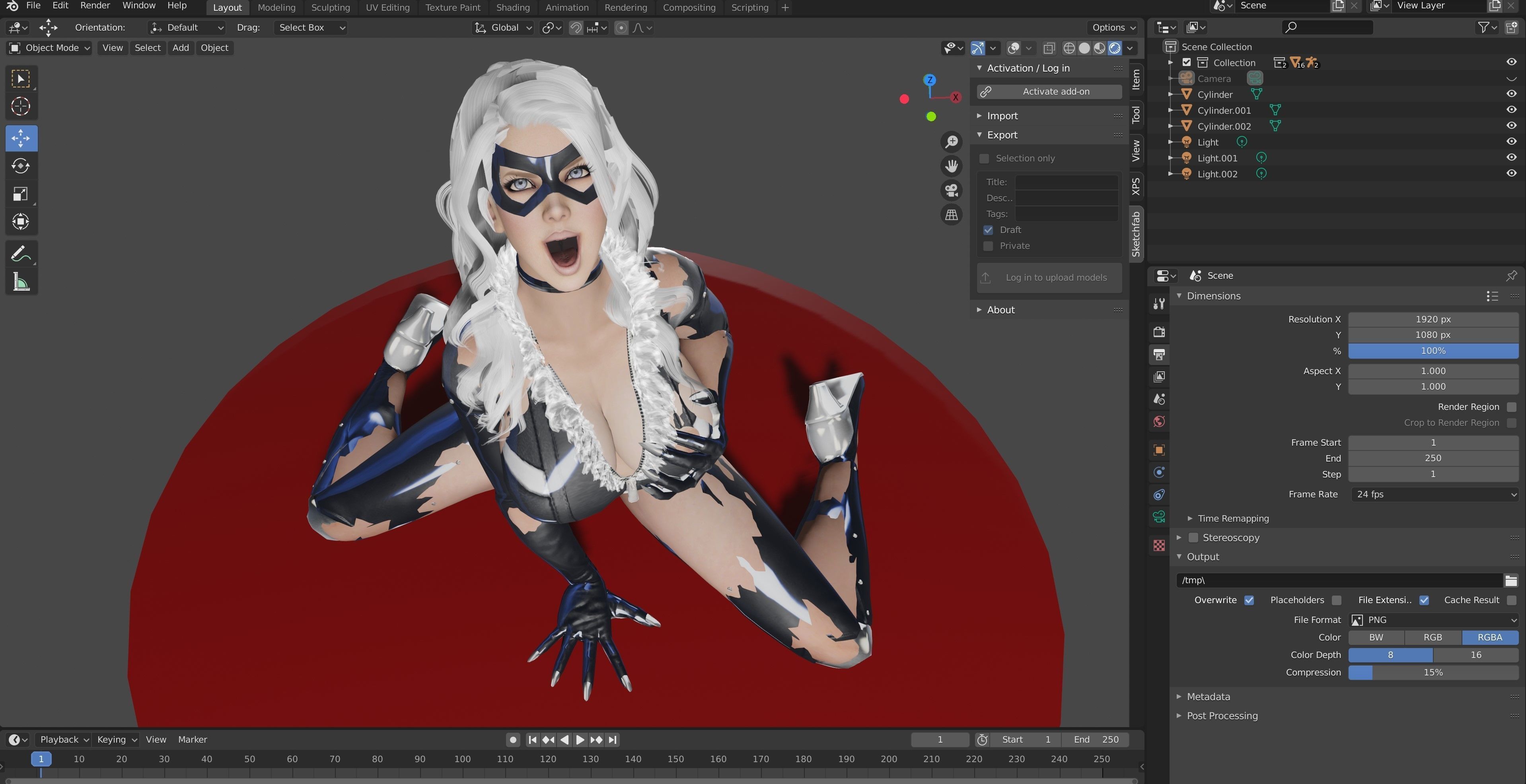This screenshot has height=784, width=1526.
Task: Select RGB color mode
Action: (x=1433, y=637)
